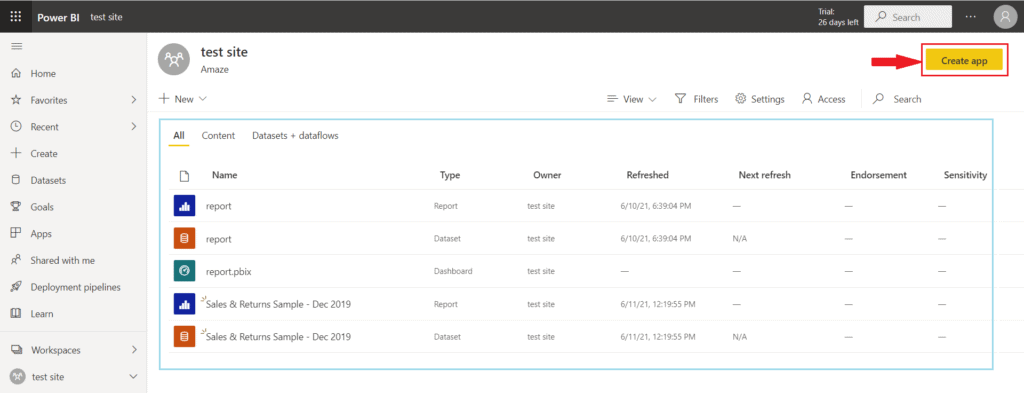Click the workspace content Search field
This screenshot has width=1024, height=393.
[898, 99]
